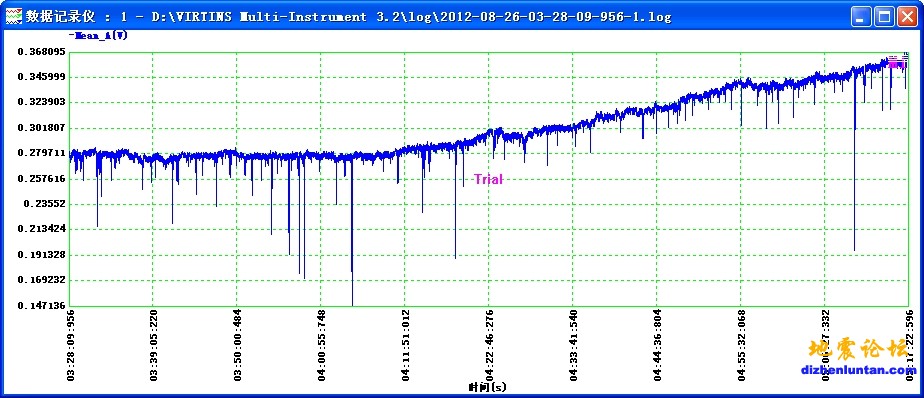Image resolution: width=924 pixels, height=398 pixels.
Task: Click y-axis value 0.147136
Action: [x=41, y=305]
